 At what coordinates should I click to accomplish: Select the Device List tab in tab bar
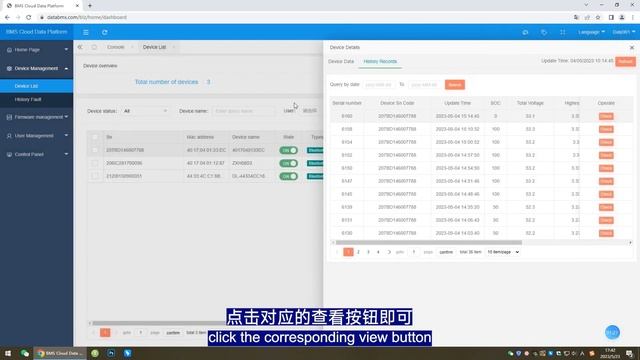[154, 47]
